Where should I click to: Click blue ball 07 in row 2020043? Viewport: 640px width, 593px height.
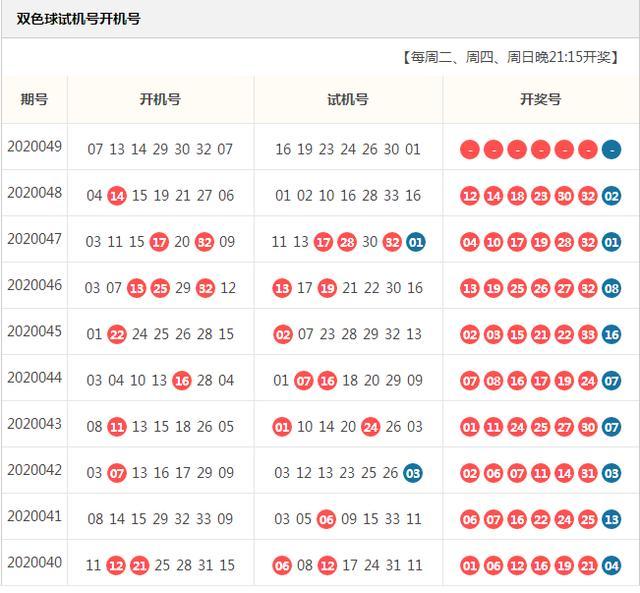611,427
